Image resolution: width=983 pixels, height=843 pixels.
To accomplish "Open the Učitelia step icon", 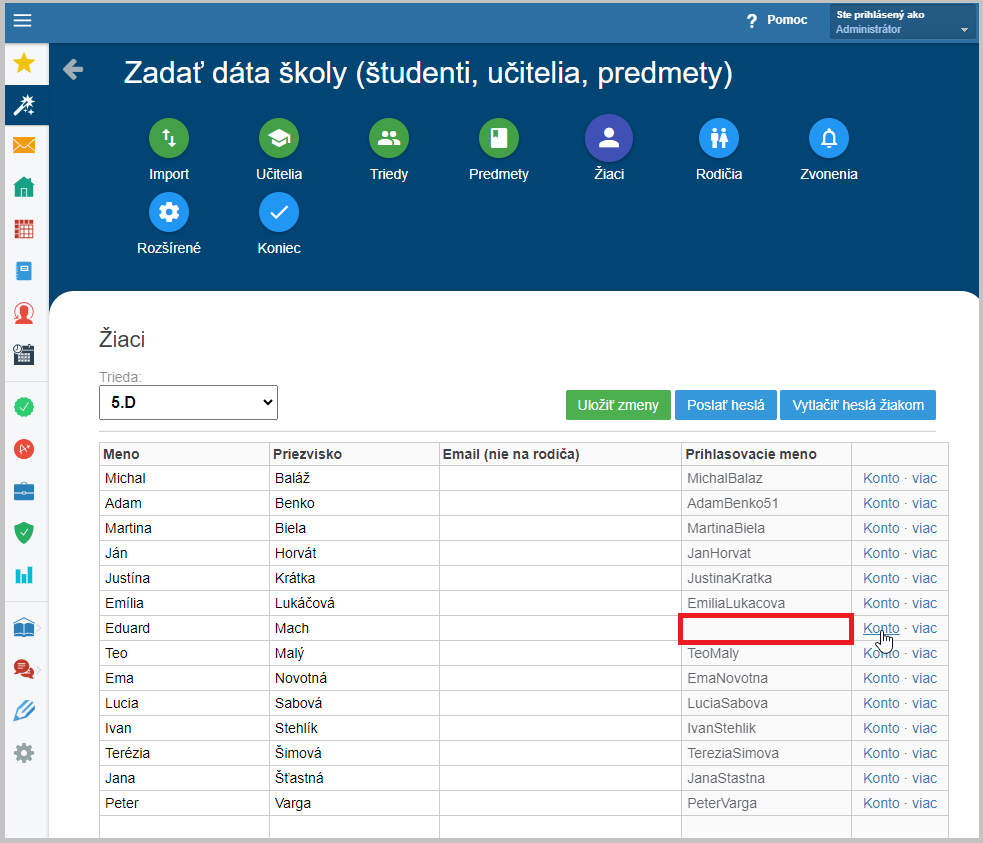I will [279, 138].
